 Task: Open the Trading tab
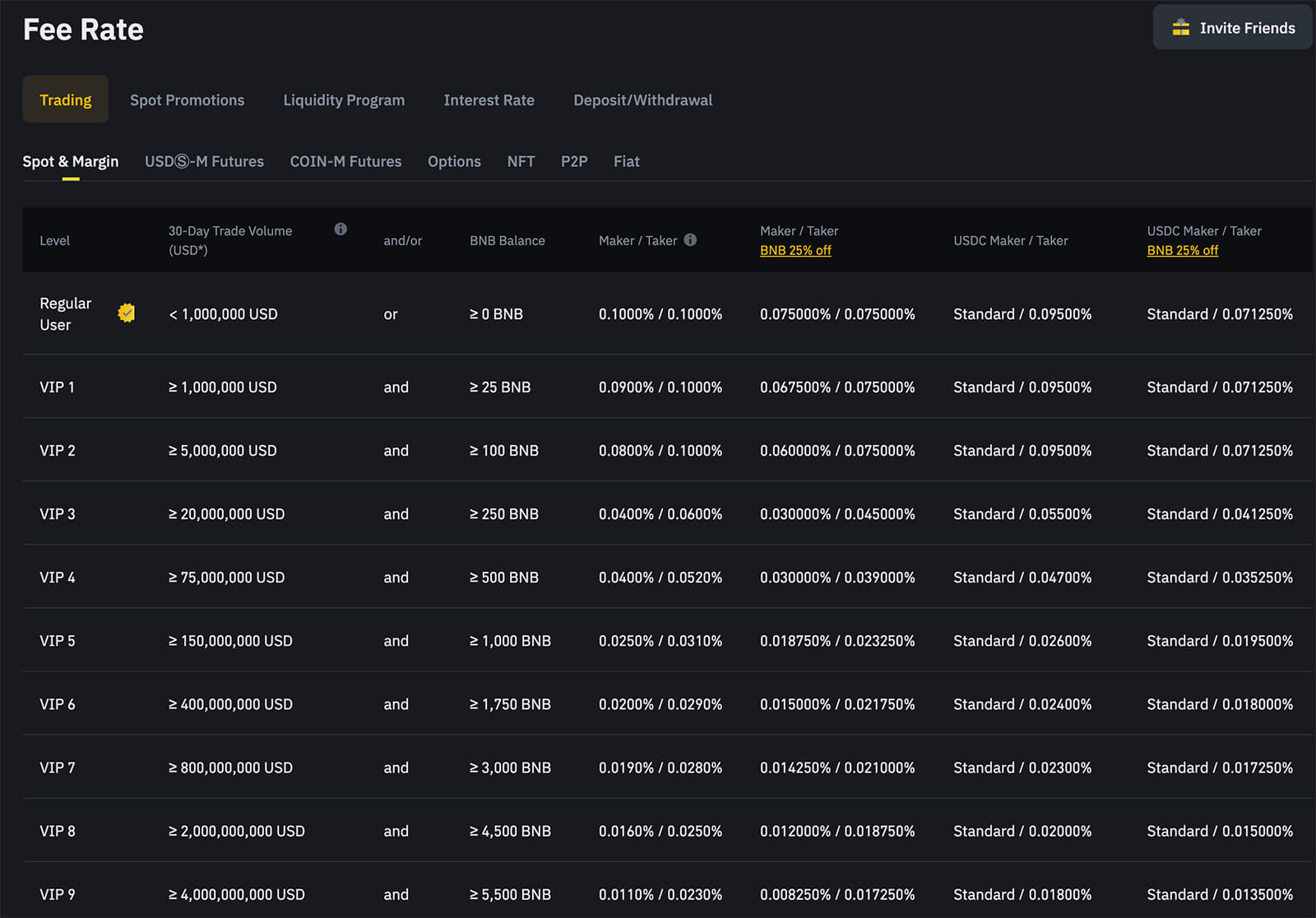pyautogui.click(x=66, y=100)
